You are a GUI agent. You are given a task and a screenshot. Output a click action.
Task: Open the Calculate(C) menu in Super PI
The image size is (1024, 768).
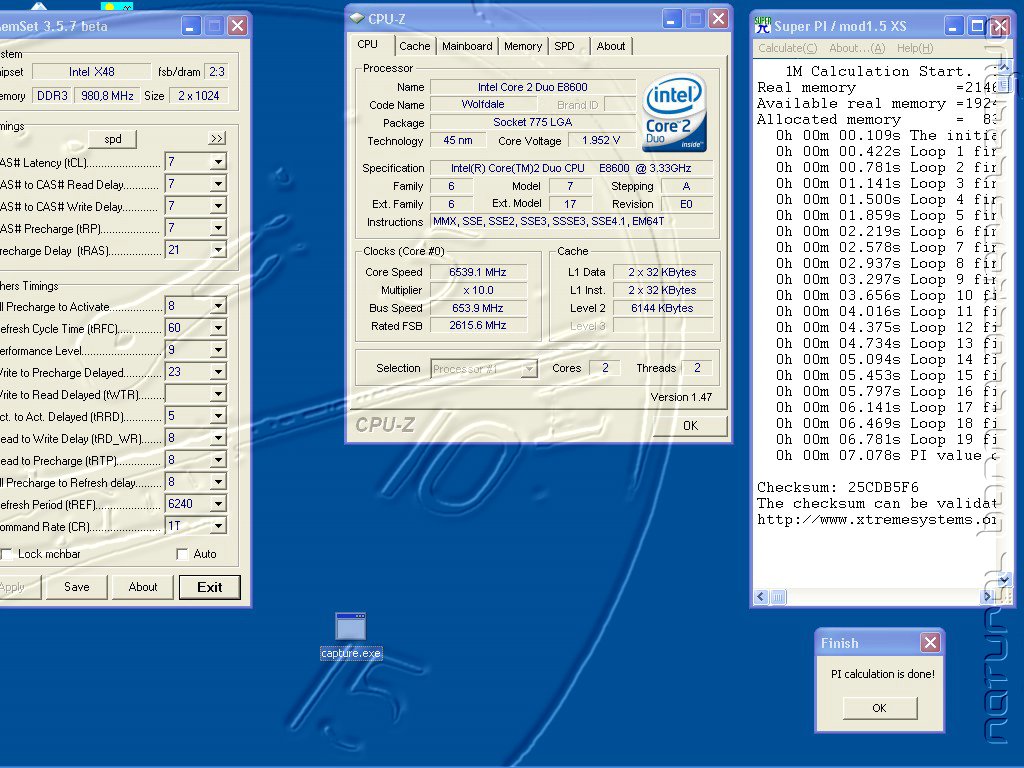(788, 48)
